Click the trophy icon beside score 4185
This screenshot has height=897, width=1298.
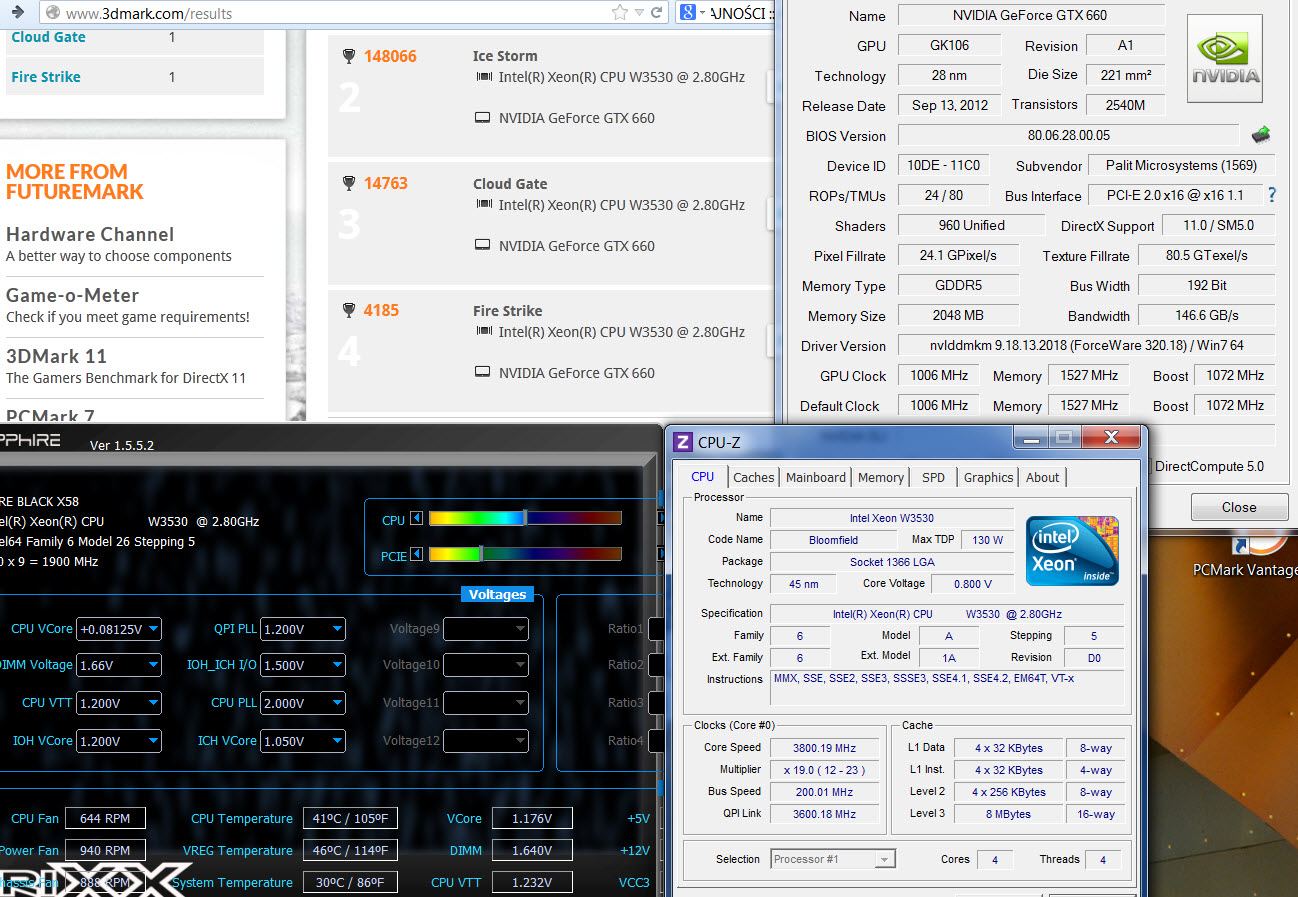pyautogui.click(x=349, y=310)
